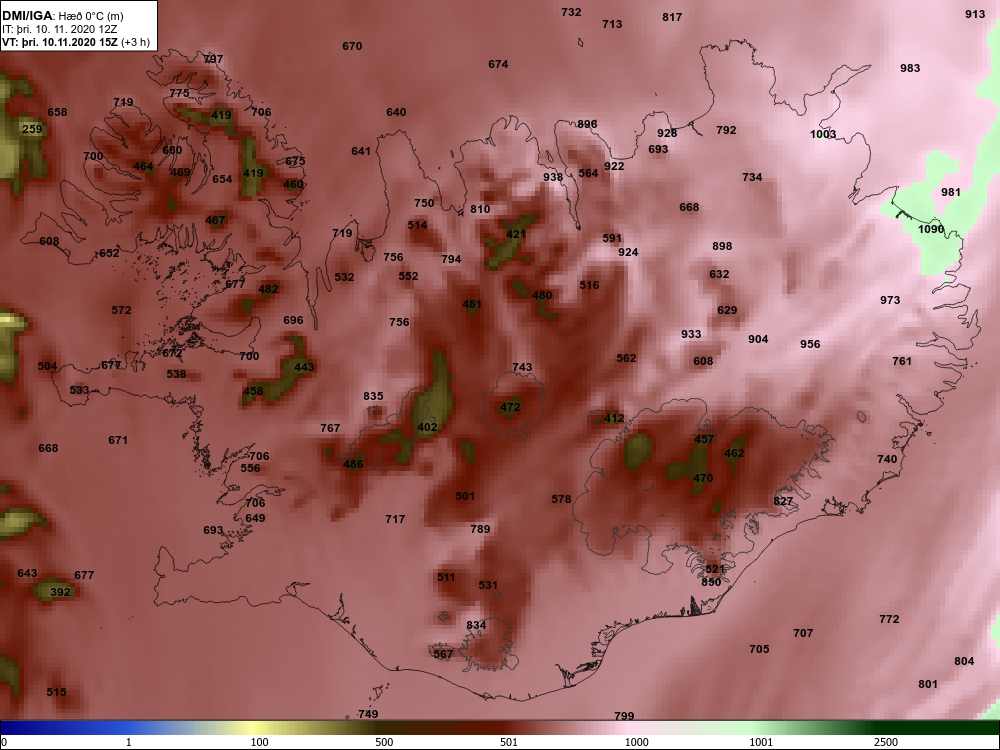Click the VT 15Z (+3 h) valid time line

click(x=76, y=43)
